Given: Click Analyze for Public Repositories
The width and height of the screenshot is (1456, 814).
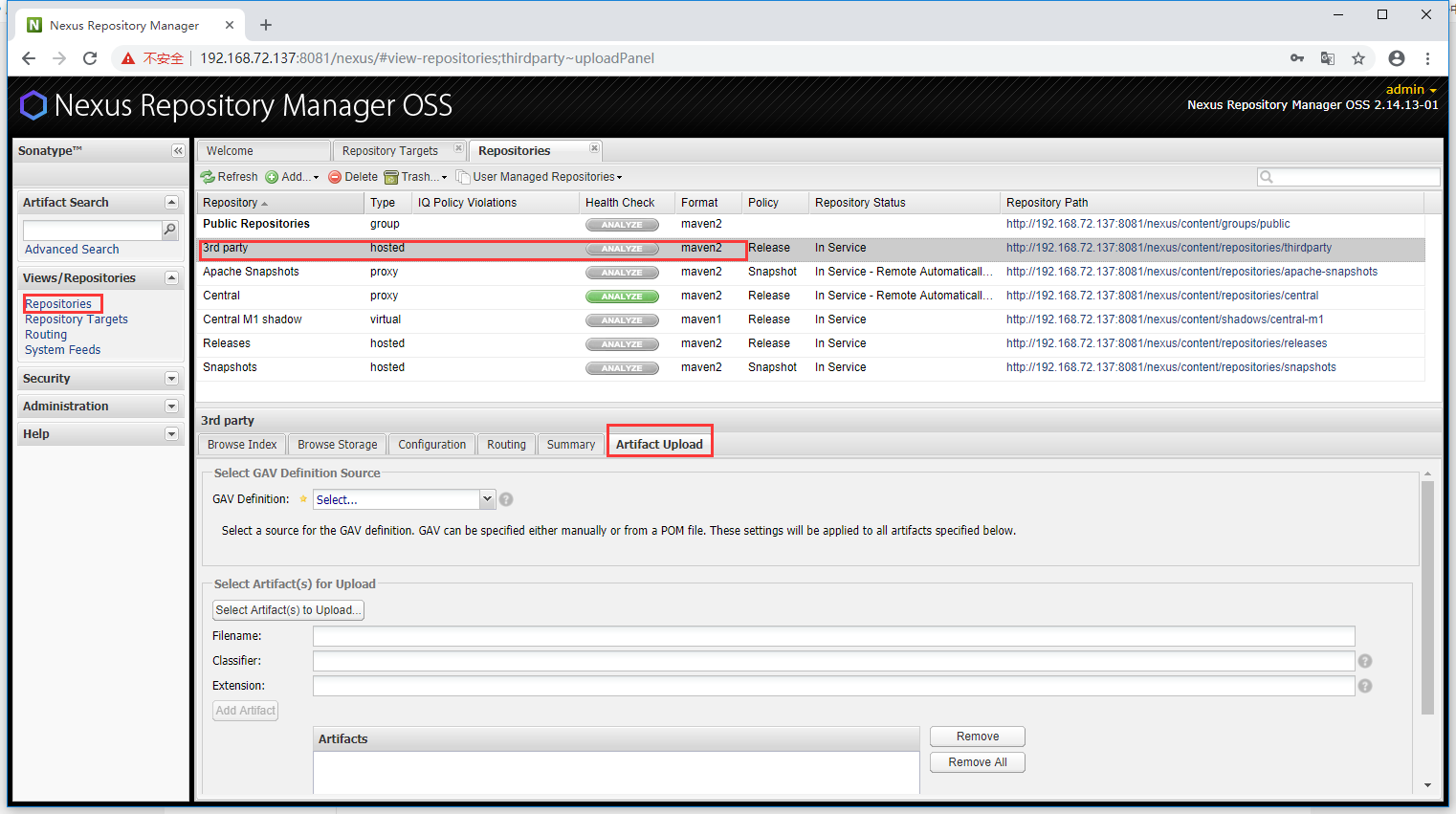Looking at the screenshot, I should [622, 225].
